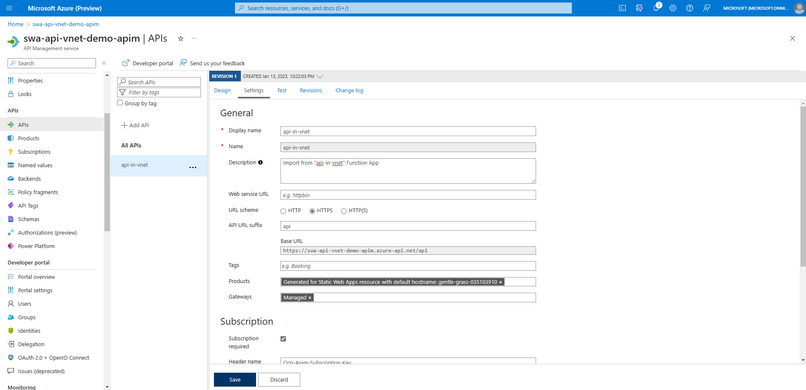Viewport: 806px width, 390px height.
Task: Open portal settings gear icon
Action: point(673,8)
